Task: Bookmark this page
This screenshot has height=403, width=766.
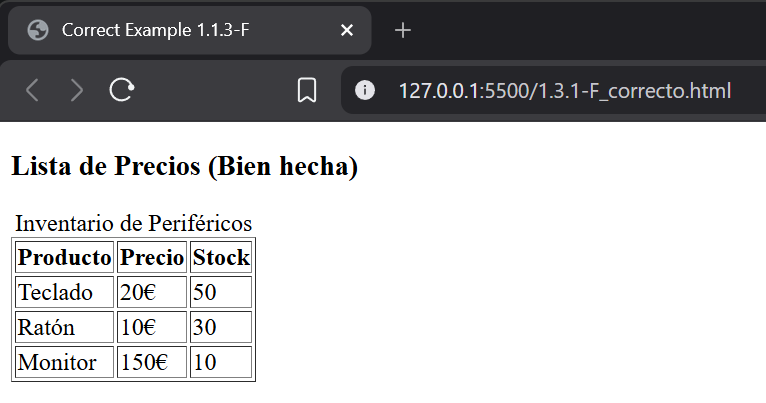Action: pos(307,91)
